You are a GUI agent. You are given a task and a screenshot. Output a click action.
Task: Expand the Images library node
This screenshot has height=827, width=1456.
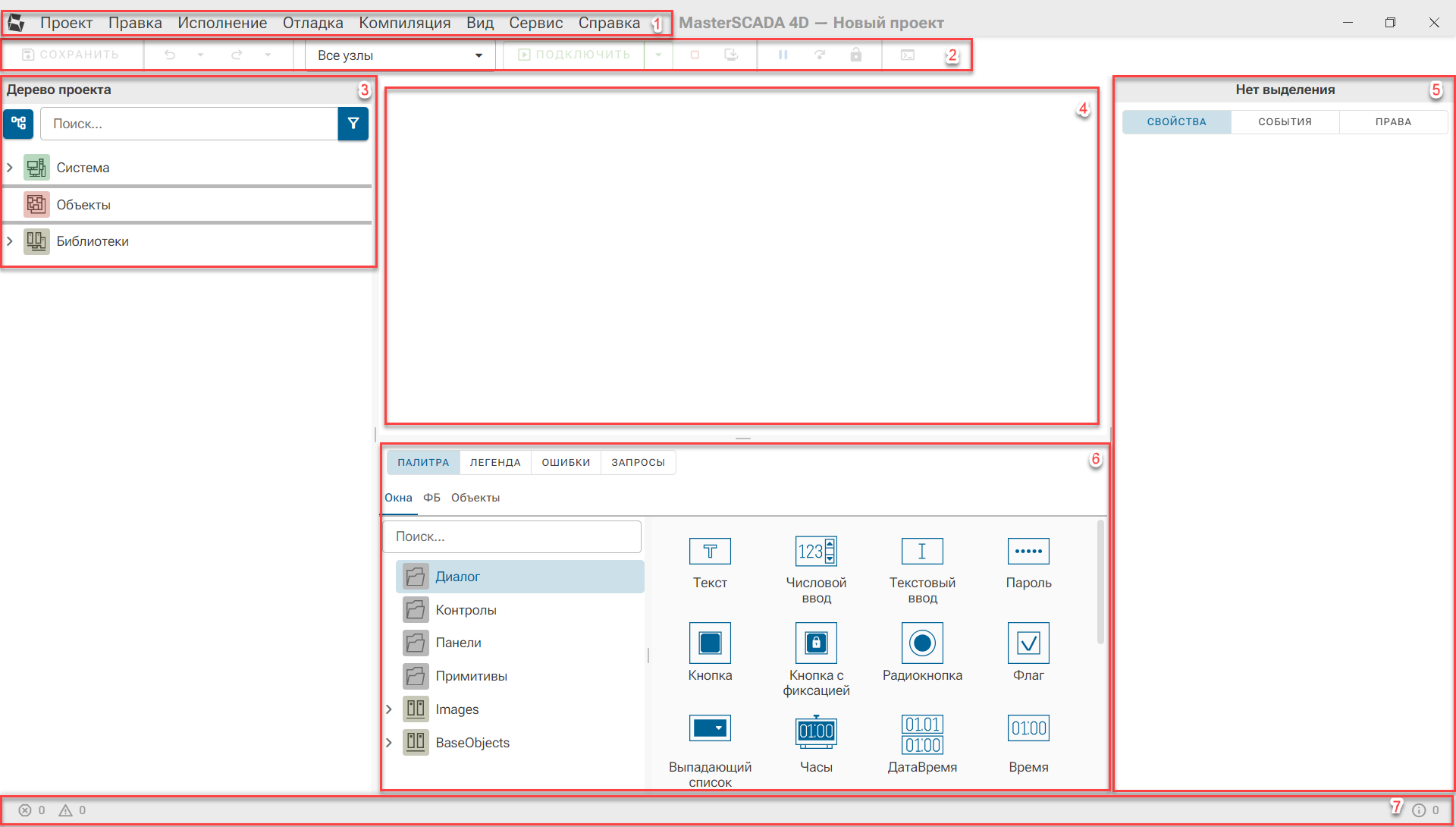point(389,709)
